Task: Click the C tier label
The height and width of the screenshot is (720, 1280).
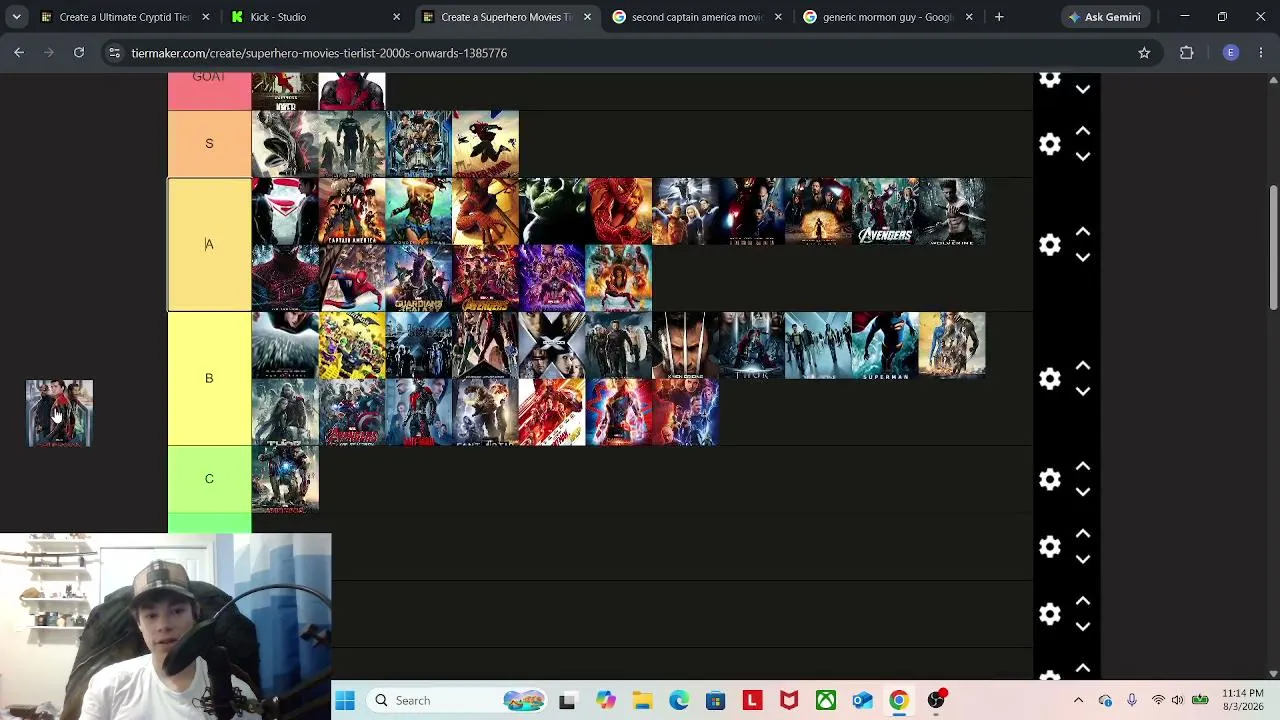Action: point(209,479)
